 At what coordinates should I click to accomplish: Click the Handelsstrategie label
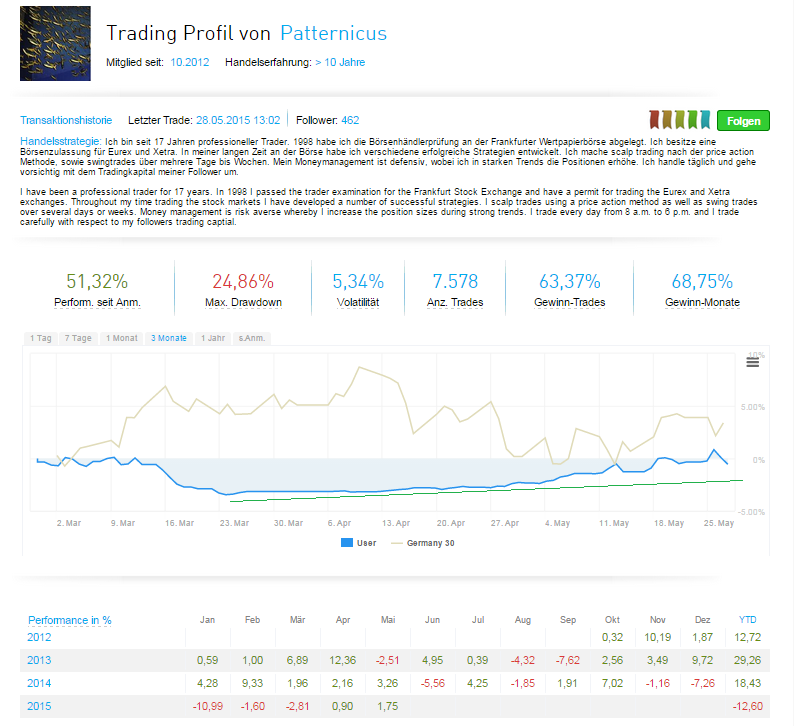point(61,140)
